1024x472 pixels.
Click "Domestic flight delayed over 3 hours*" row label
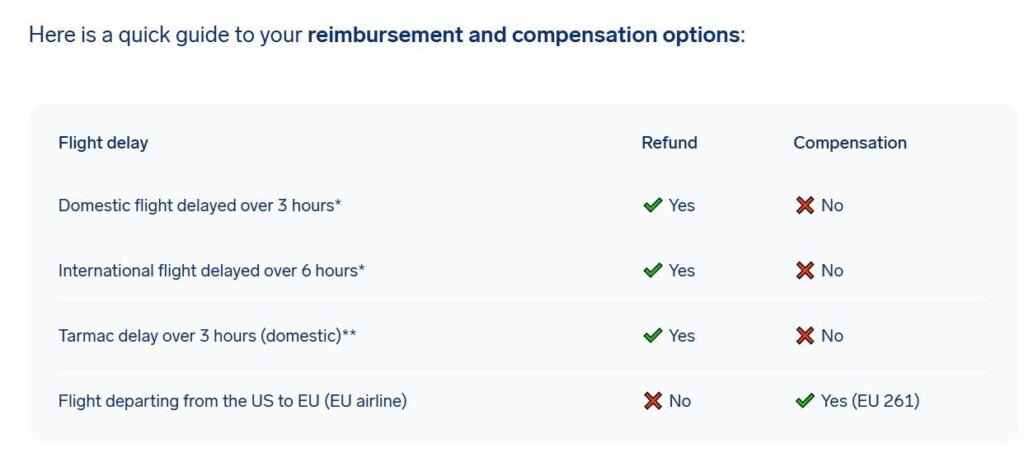point(200,205)
